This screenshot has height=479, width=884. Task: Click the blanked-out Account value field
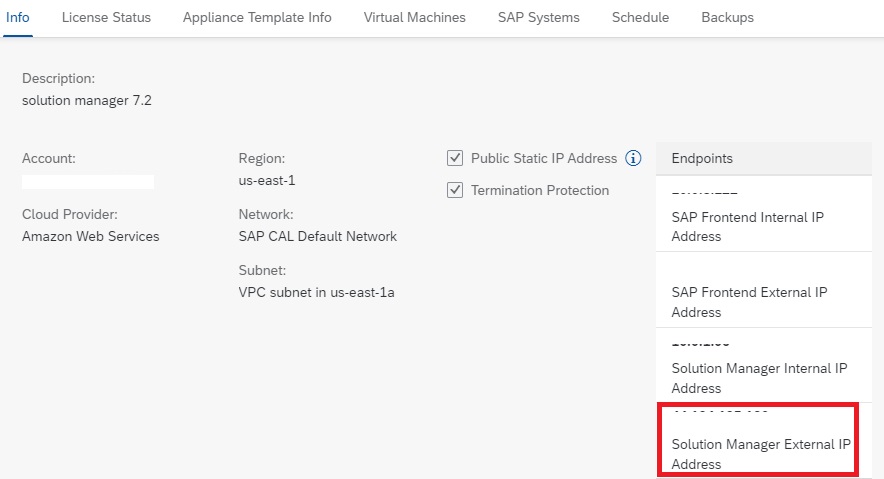click(x=88, y=182)
